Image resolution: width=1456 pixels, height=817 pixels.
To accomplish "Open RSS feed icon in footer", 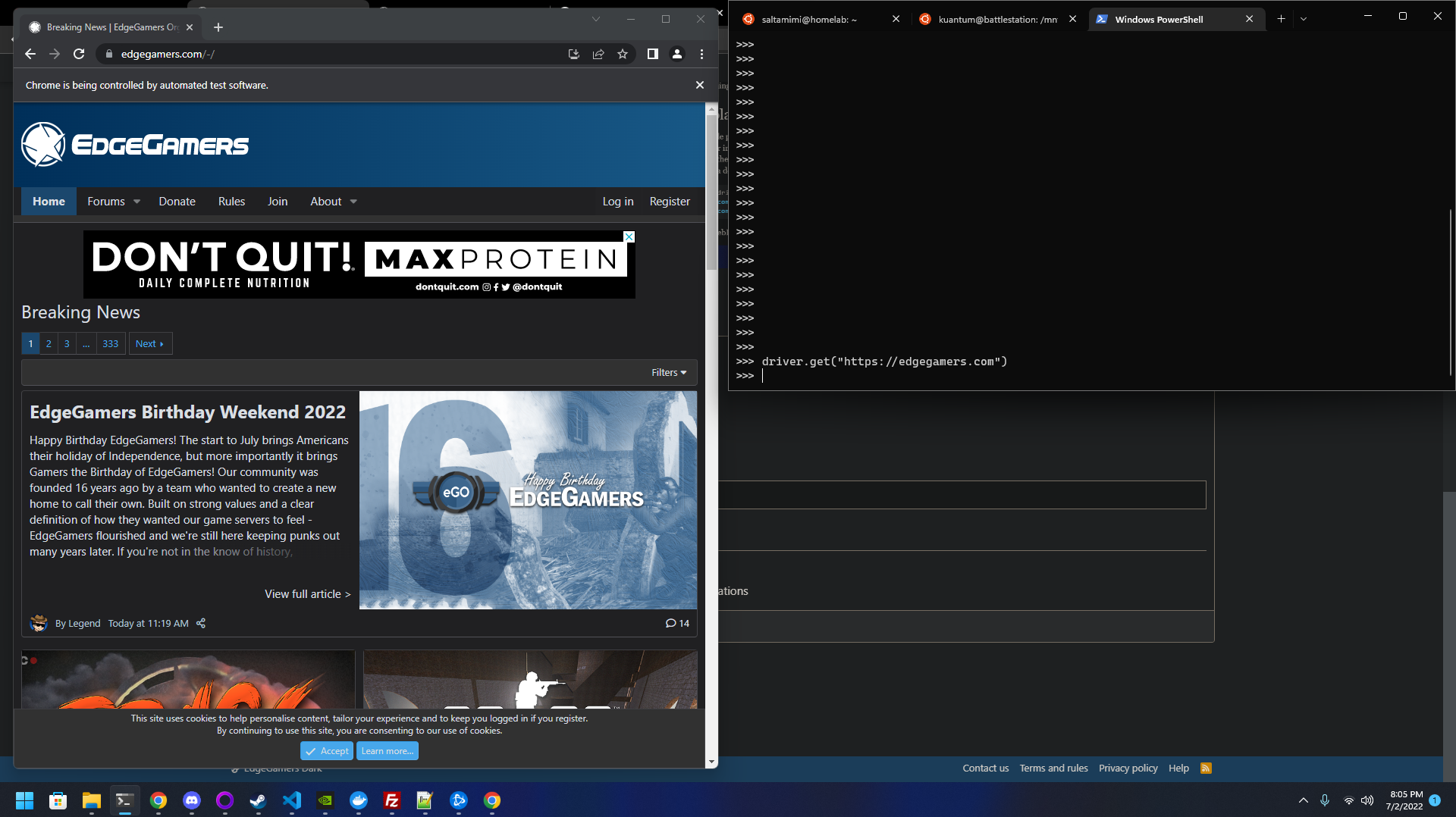I will coord(1206,768).
